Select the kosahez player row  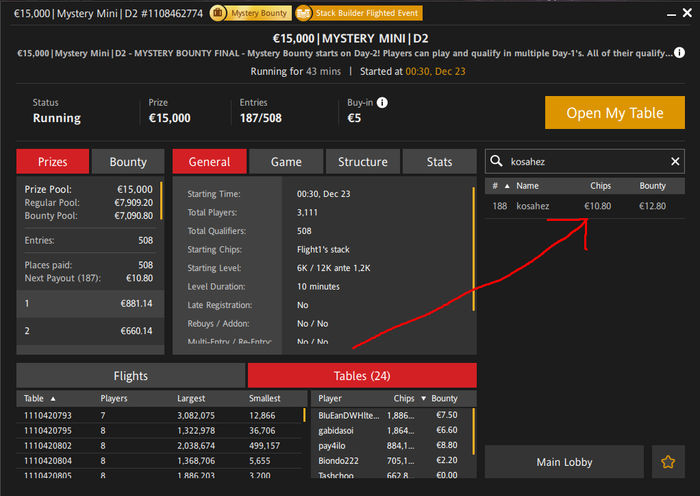(x=585, y=206)
